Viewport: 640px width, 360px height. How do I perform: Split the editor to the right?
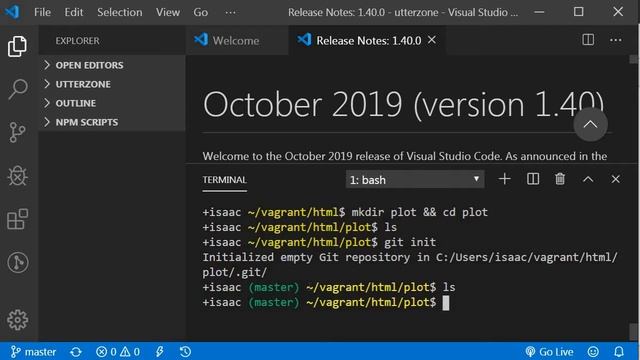(x=588, y=40)
